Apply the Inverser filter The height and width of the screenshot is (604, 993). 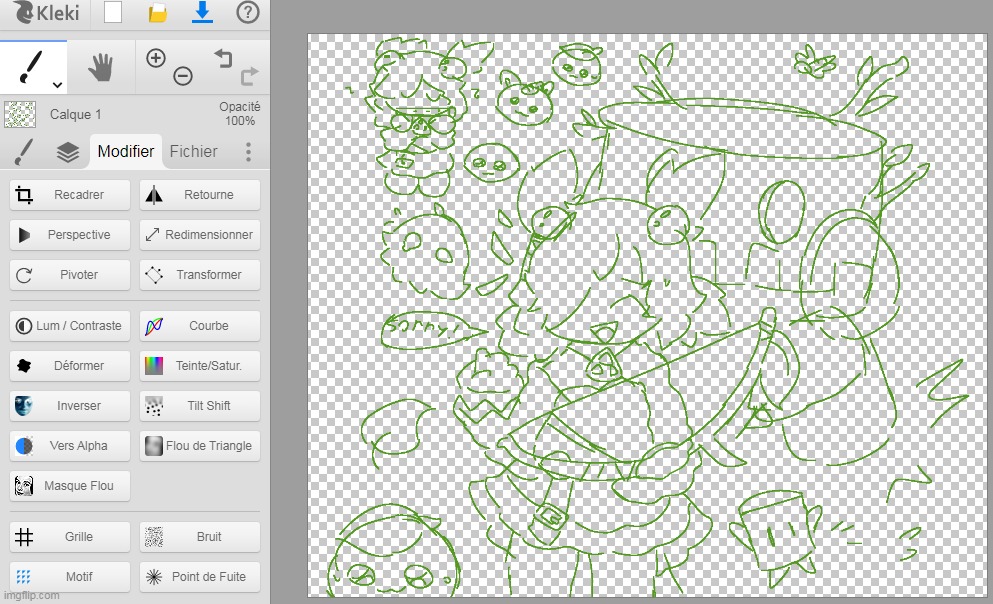point(70,406)
